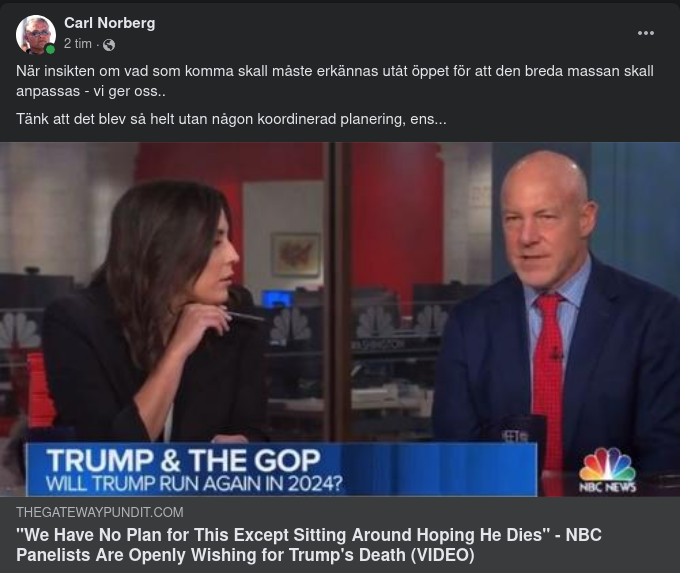Open the 'We Have No Plan for This' headline
680x573 pixels.
[x=309, y=545]
